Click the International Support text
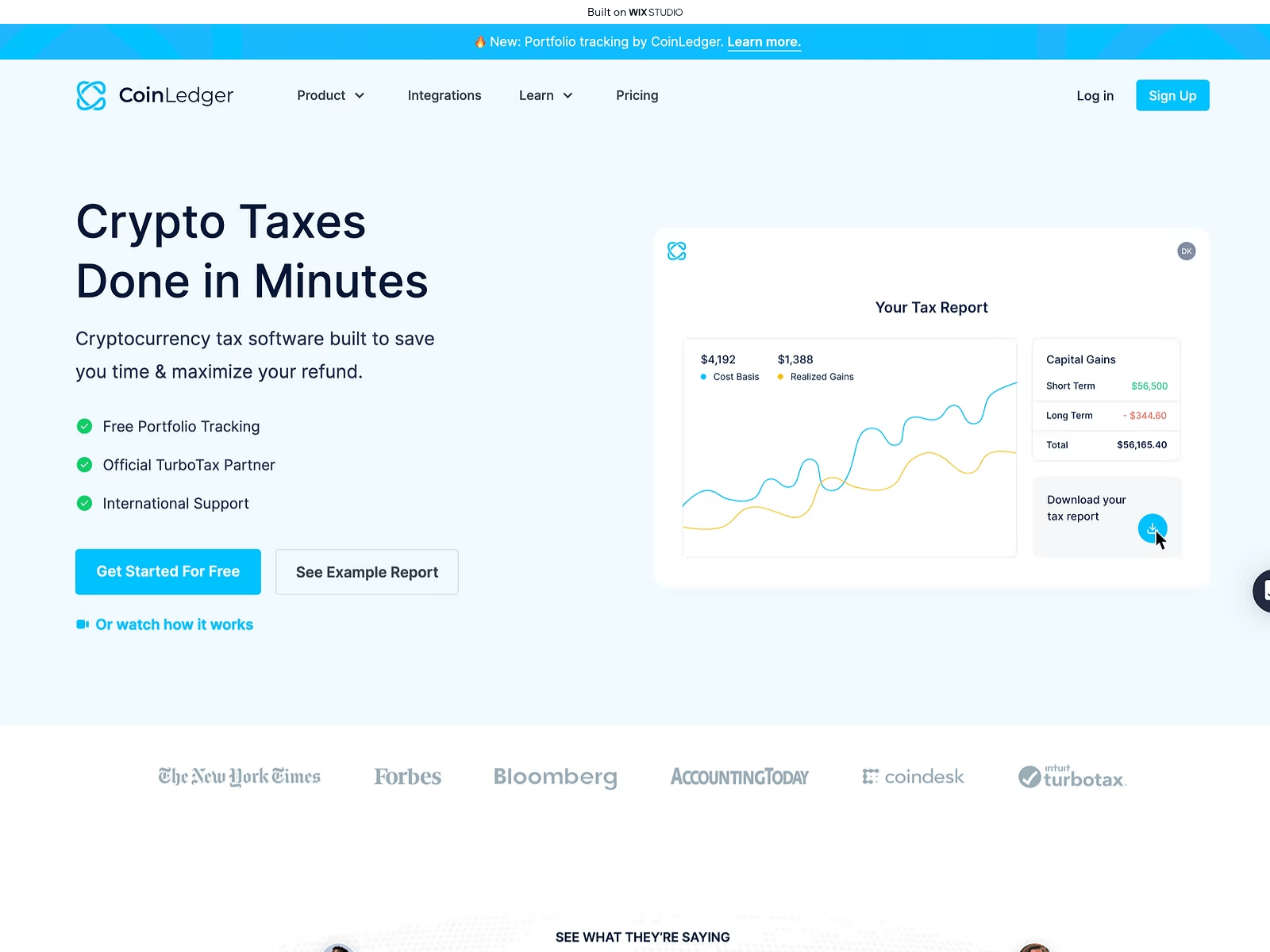 coord(175,504)
